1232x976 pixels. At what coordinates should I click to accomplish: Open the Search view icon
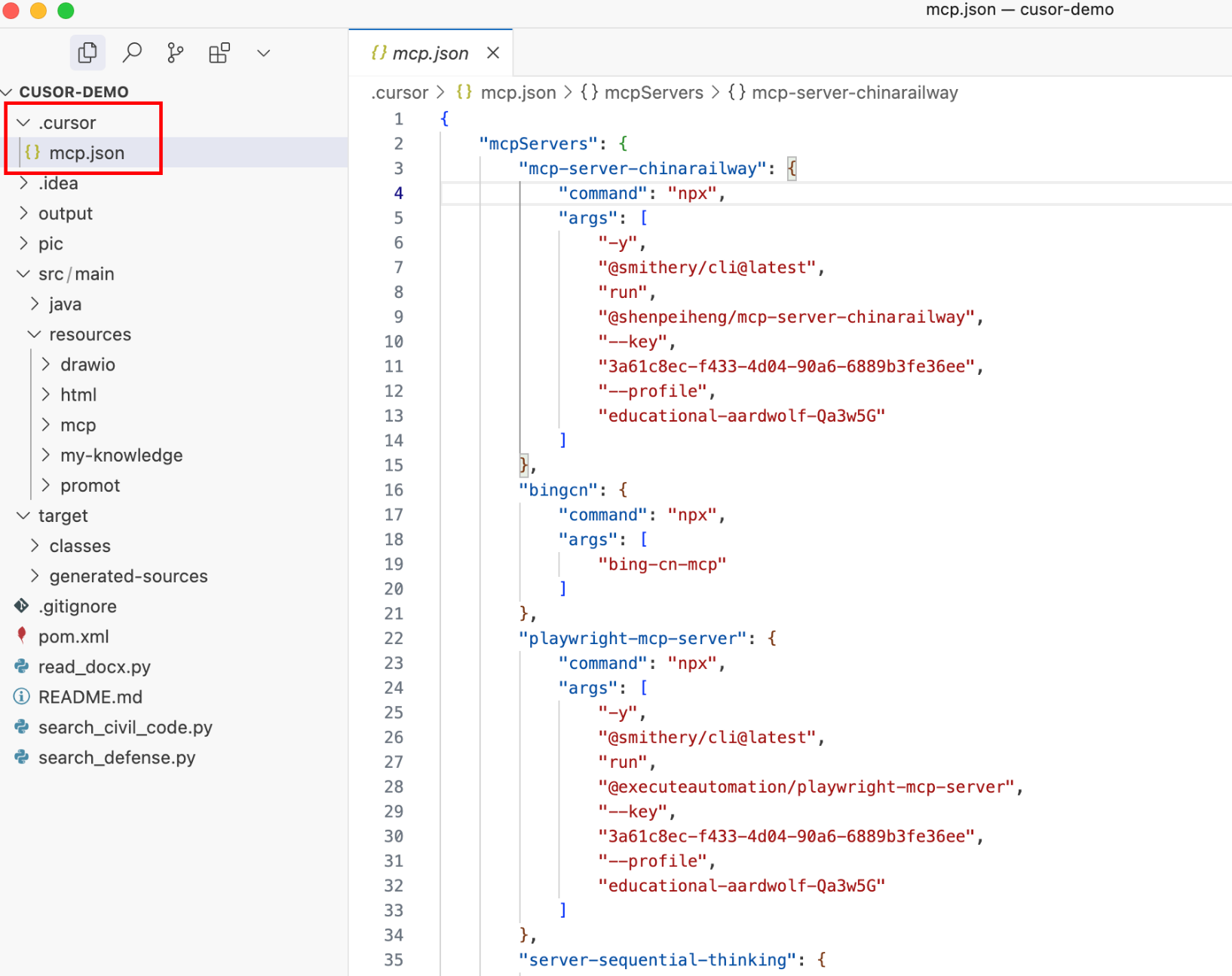[132, 53]
